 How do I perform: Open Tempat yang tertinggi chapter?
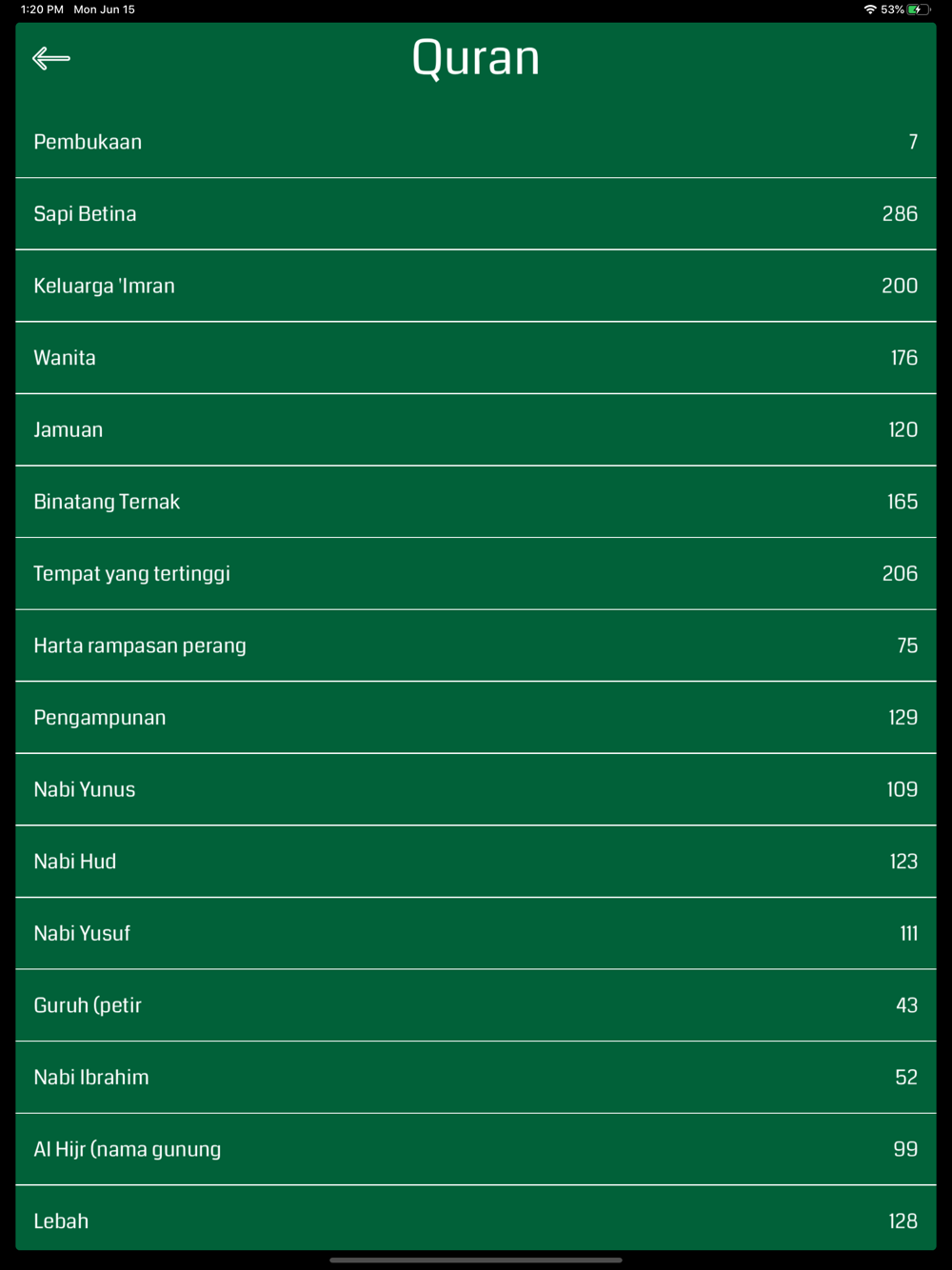[x=476, y=574]
